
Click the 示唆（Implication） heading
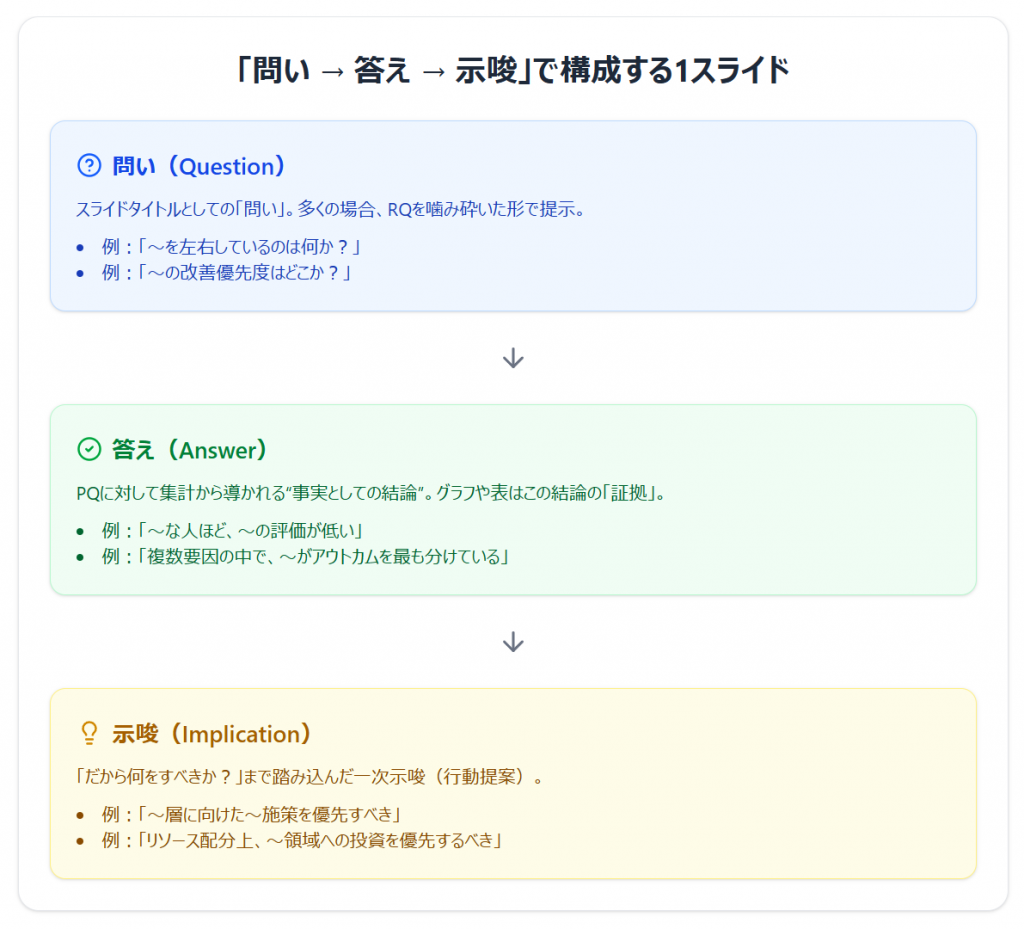pos(212,734)
